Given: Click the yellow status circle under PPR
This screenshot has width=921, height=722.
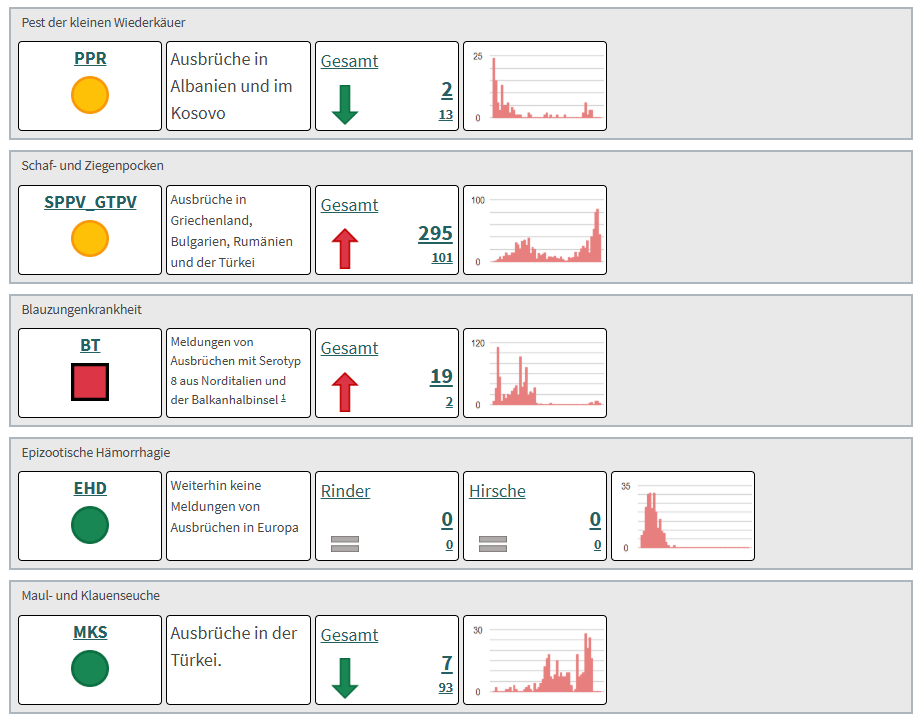Looking at the screenshot, I should tap(90, 96).
